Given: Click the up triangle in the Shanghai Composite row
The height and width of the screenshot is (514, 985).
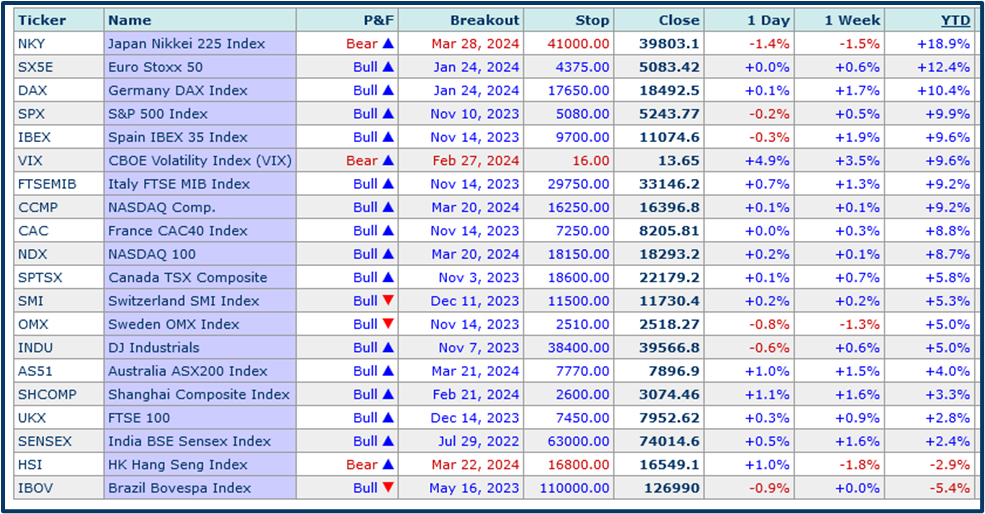Looking at the screenshot, I should 388,394.
